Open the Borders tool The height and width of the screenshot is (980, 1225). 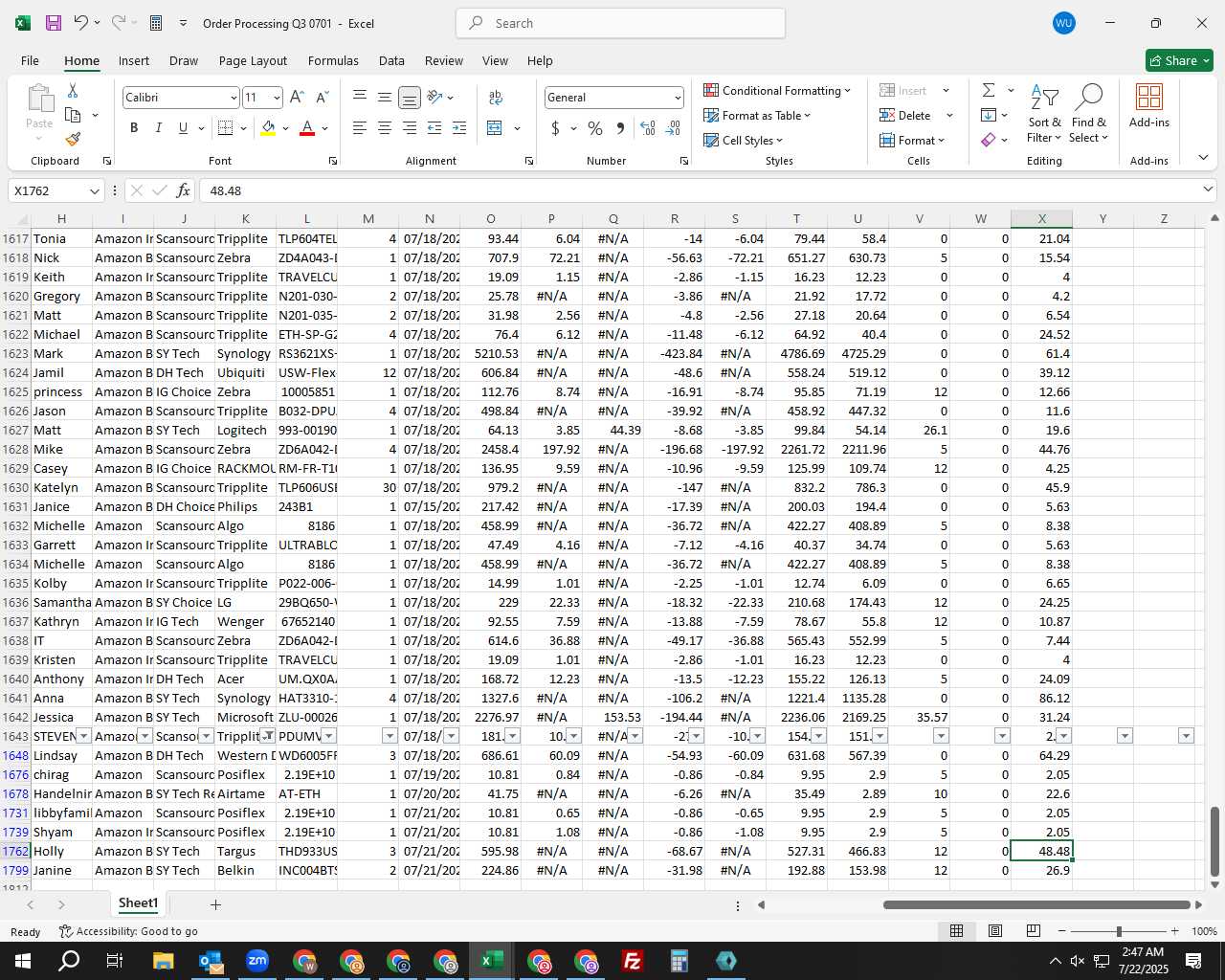click(226, 128)
